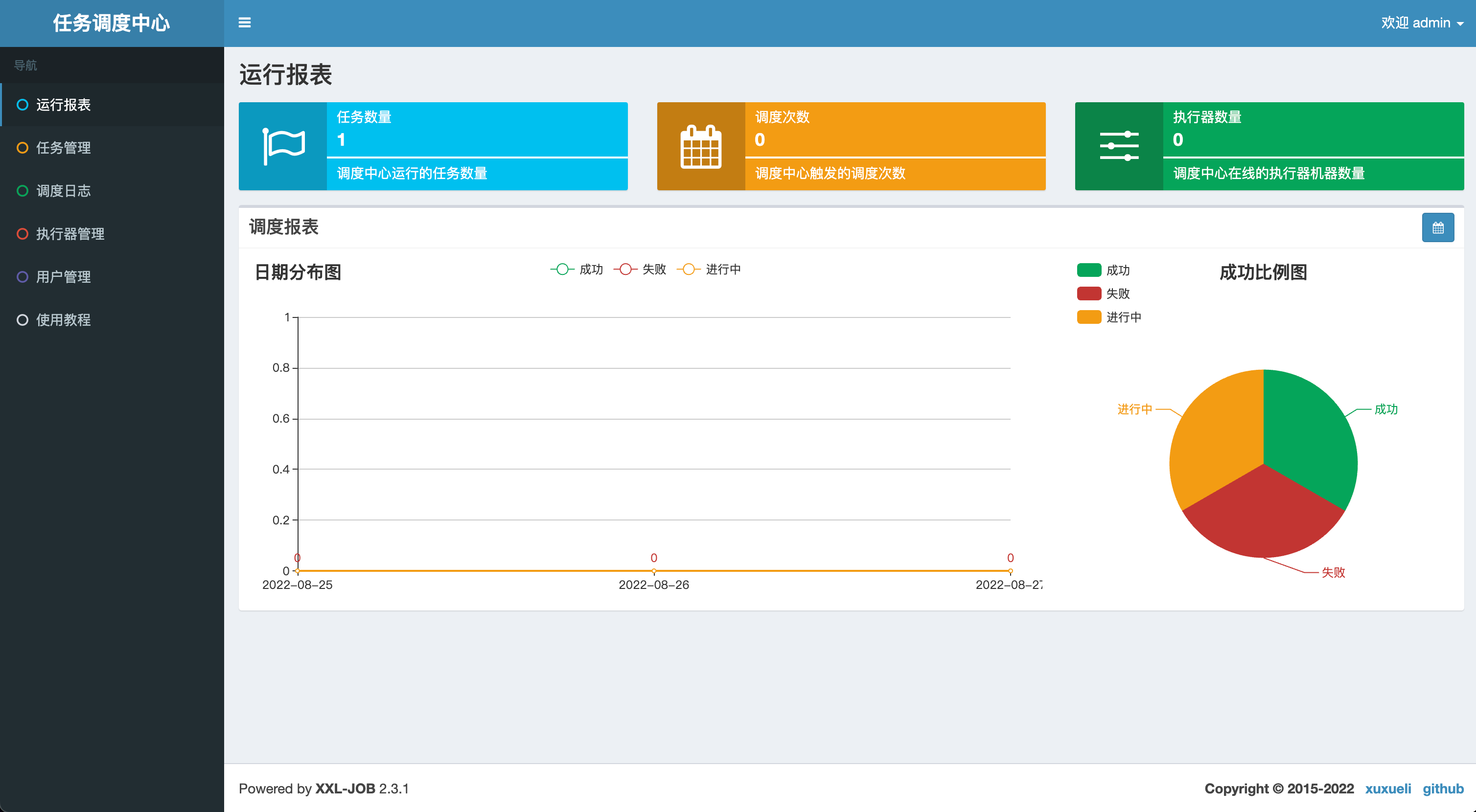Click the calendar icon on 调度次数 card
Image resolution: width=1476 pixels, height=812 pixels.
[700, 147]
